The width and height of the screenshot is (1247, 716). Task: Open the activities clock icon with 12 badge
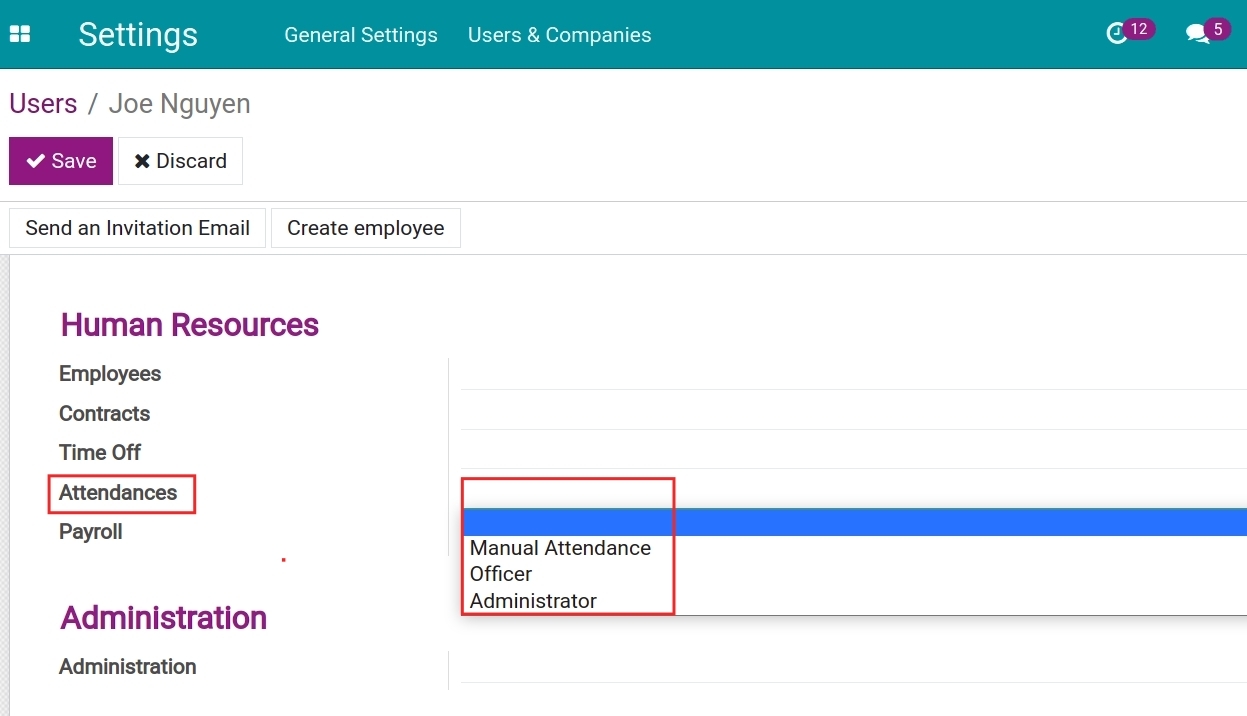click(x=1118, y=34)
